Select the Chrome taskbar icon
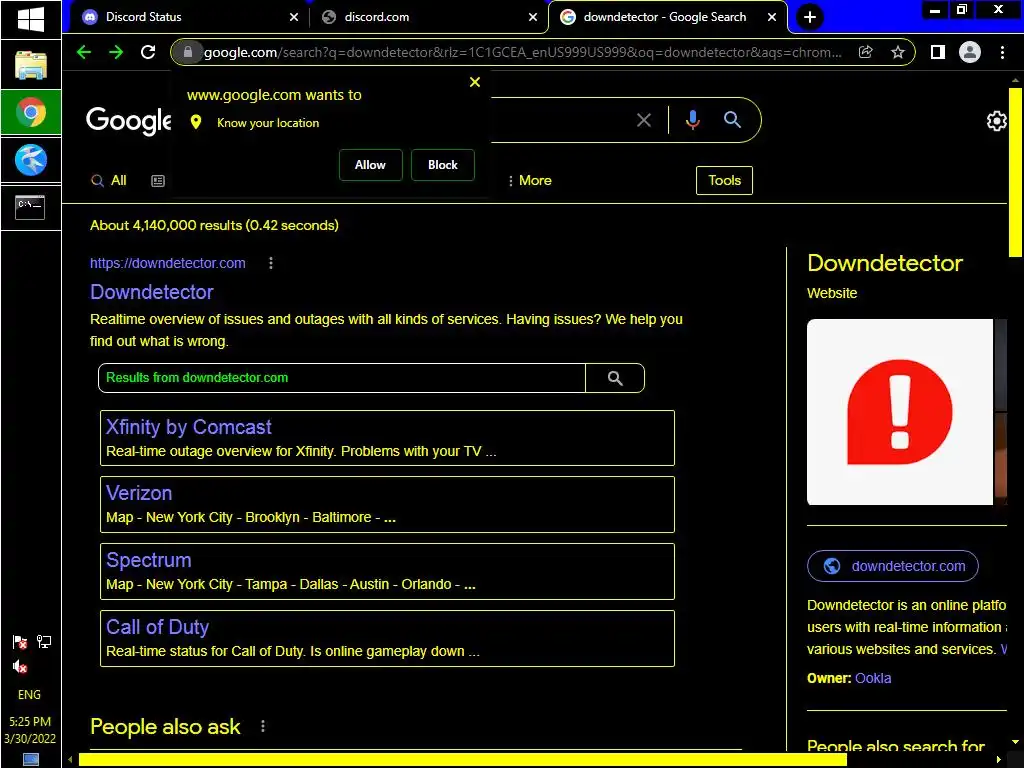 31,112
